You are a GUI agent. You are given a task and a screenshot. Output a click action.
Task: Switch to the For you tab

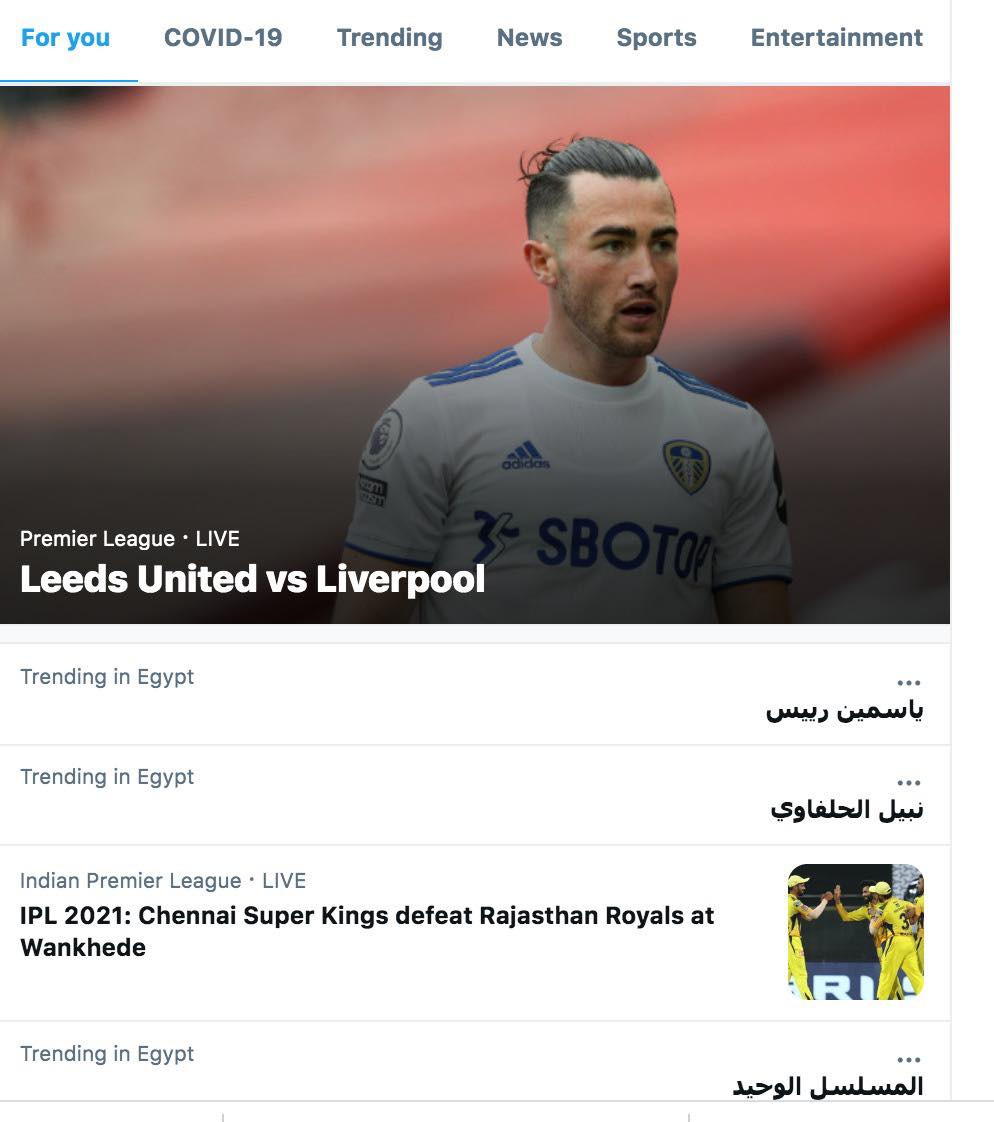[65, 38]
